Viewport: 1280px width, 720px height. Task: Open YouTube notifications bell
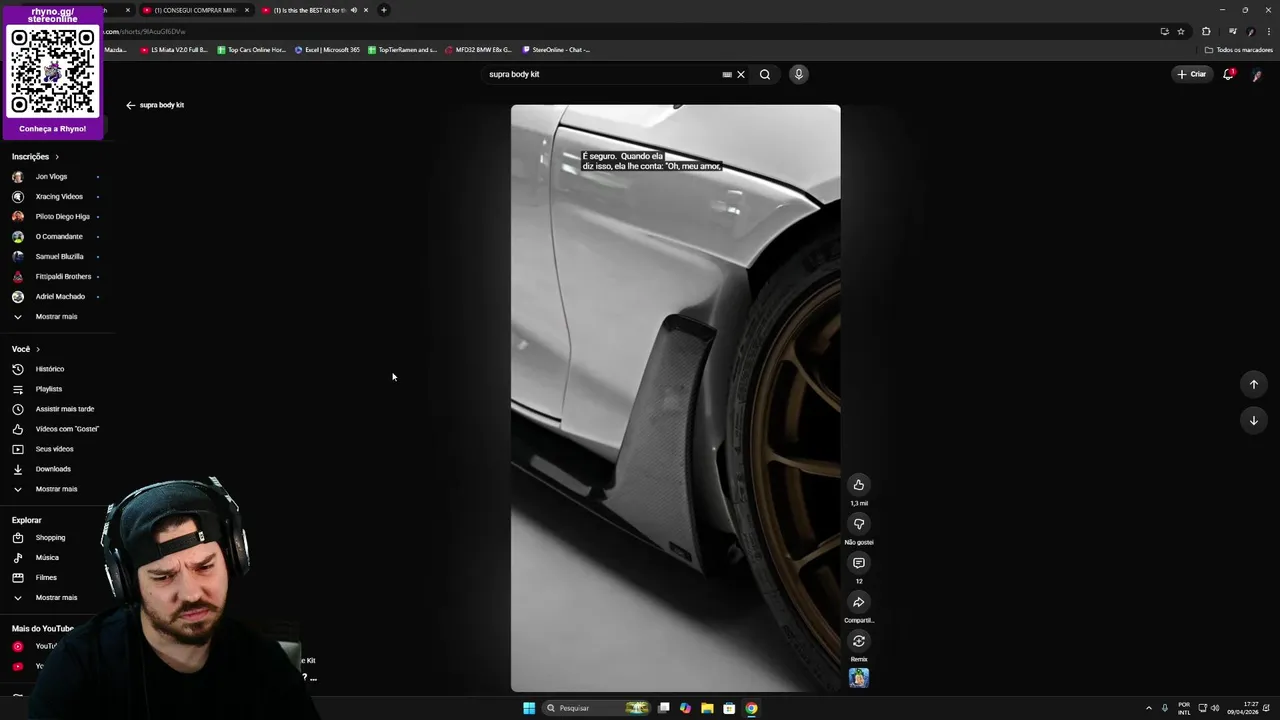(1228, 74)
